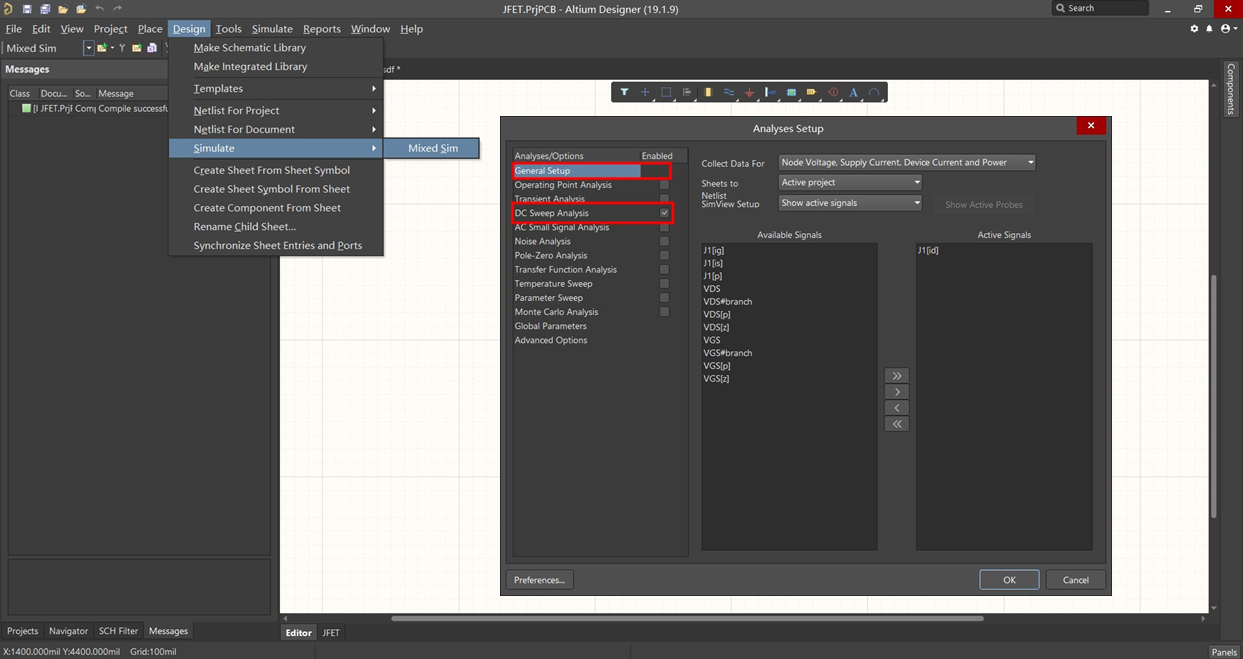Click the selection filter funnel icon
Viewport: 1243px width, 659px height.
coord(624,92)
